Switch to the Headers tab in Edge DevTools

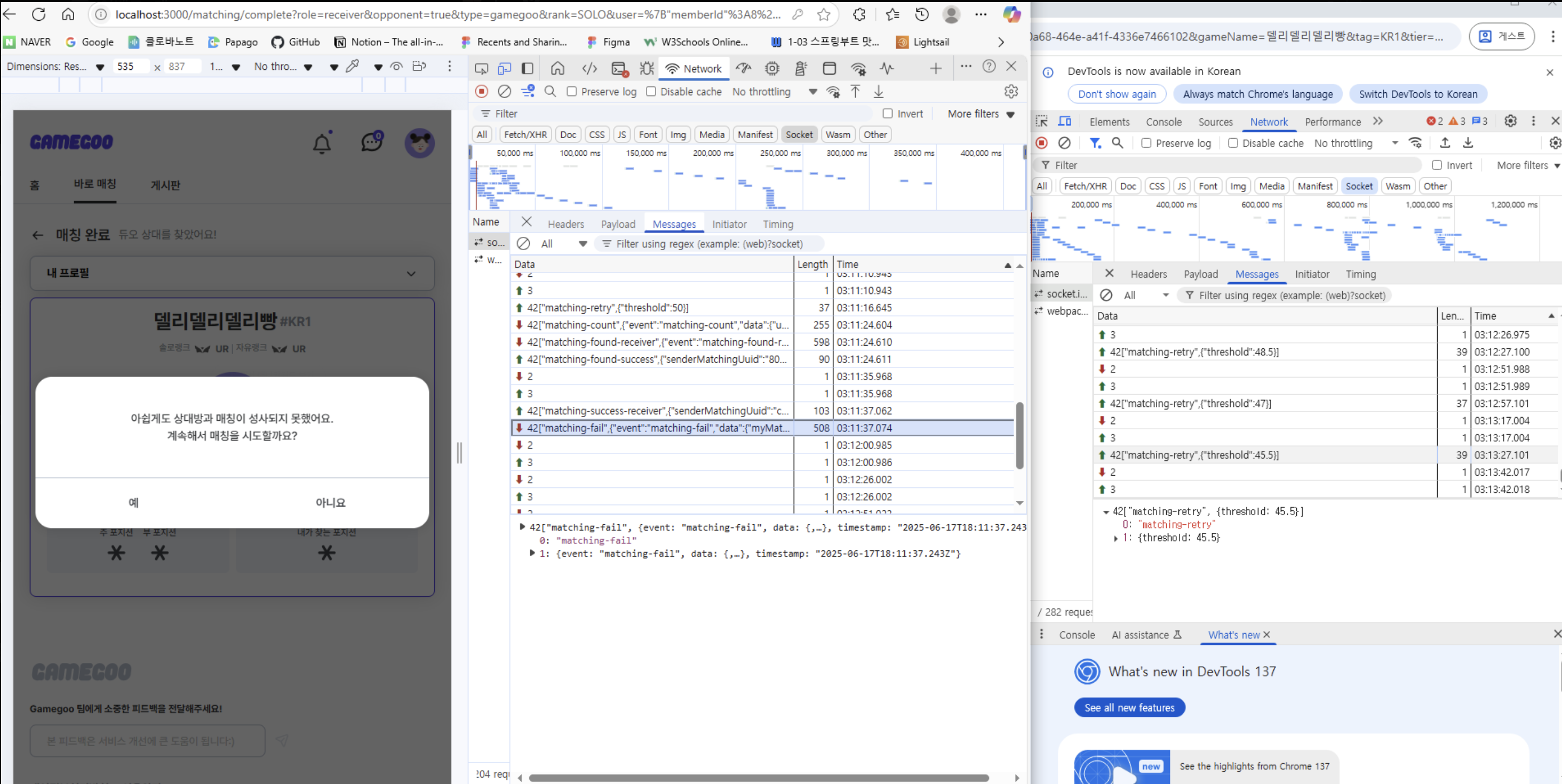coord(565,225)
